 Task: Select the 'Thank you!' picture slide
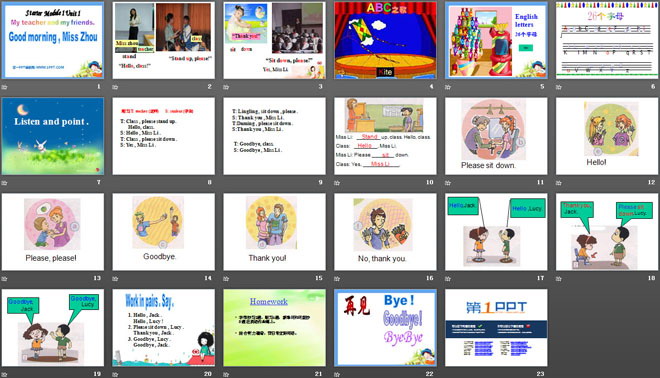[274, 232]
